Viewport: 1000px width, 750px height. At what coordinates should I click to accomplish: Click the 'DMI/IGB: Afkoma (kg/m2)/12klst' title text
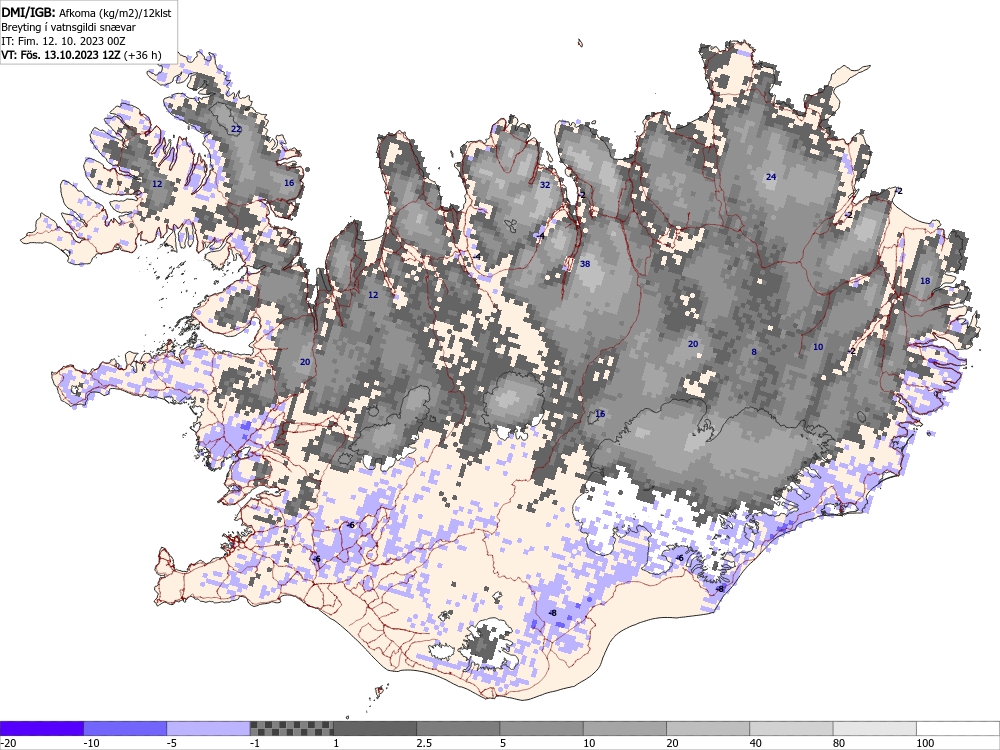[x=86, y=13]
